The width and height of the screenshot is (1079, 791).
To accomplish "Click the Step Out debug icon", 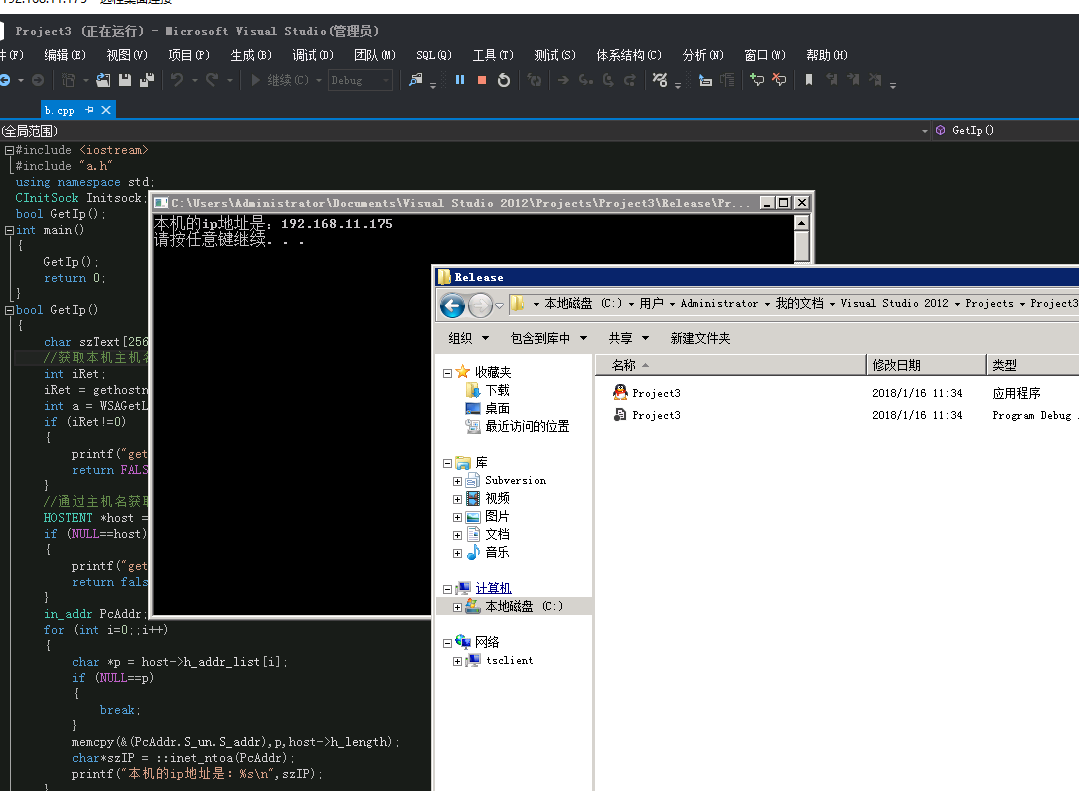I will [x=630, y=80].
